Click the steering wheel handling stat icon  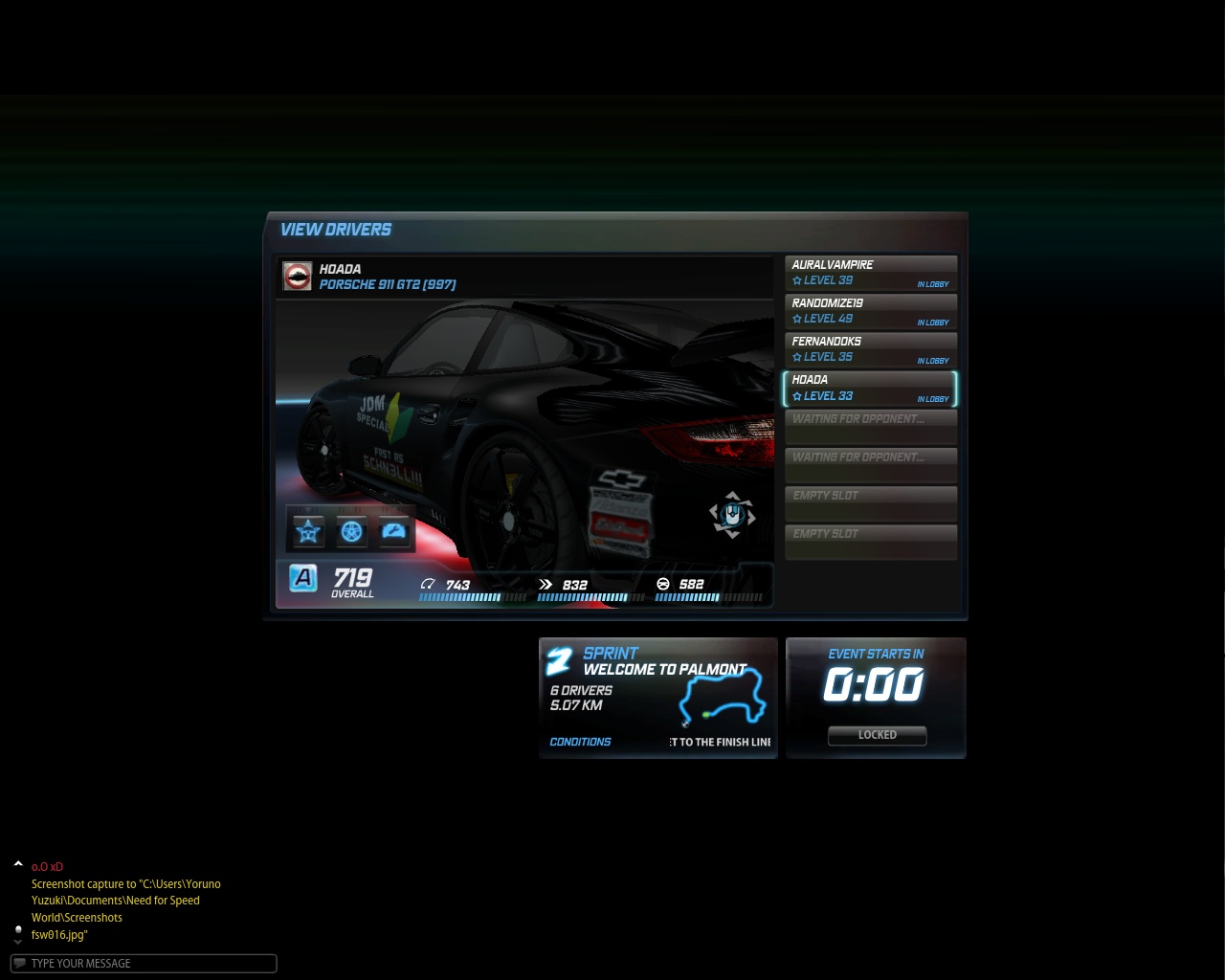663,585
